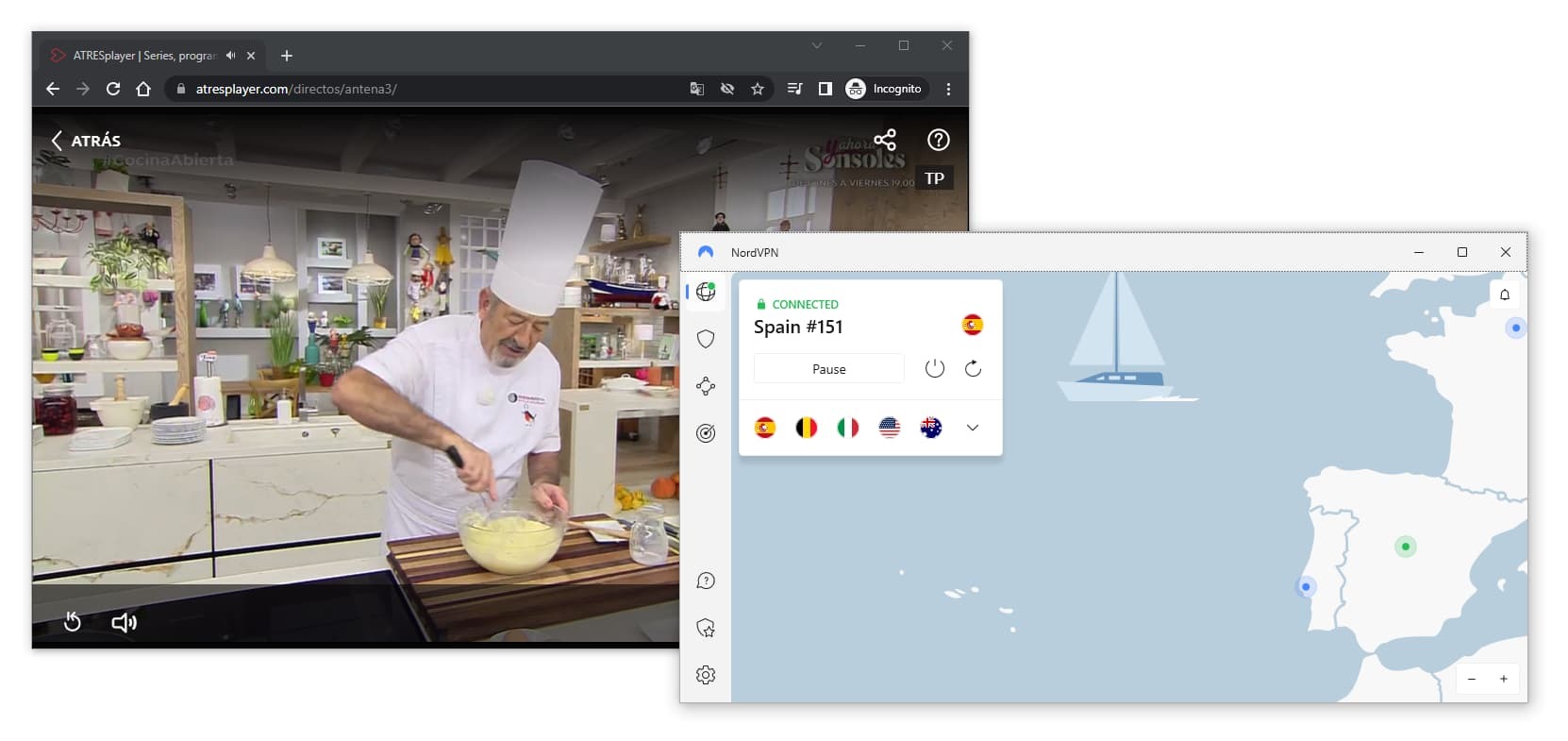The width and height of the screenshot is (1568, 741).
Task: Click the NordVPN logo in title bar
Action: (x=706, y=252)
